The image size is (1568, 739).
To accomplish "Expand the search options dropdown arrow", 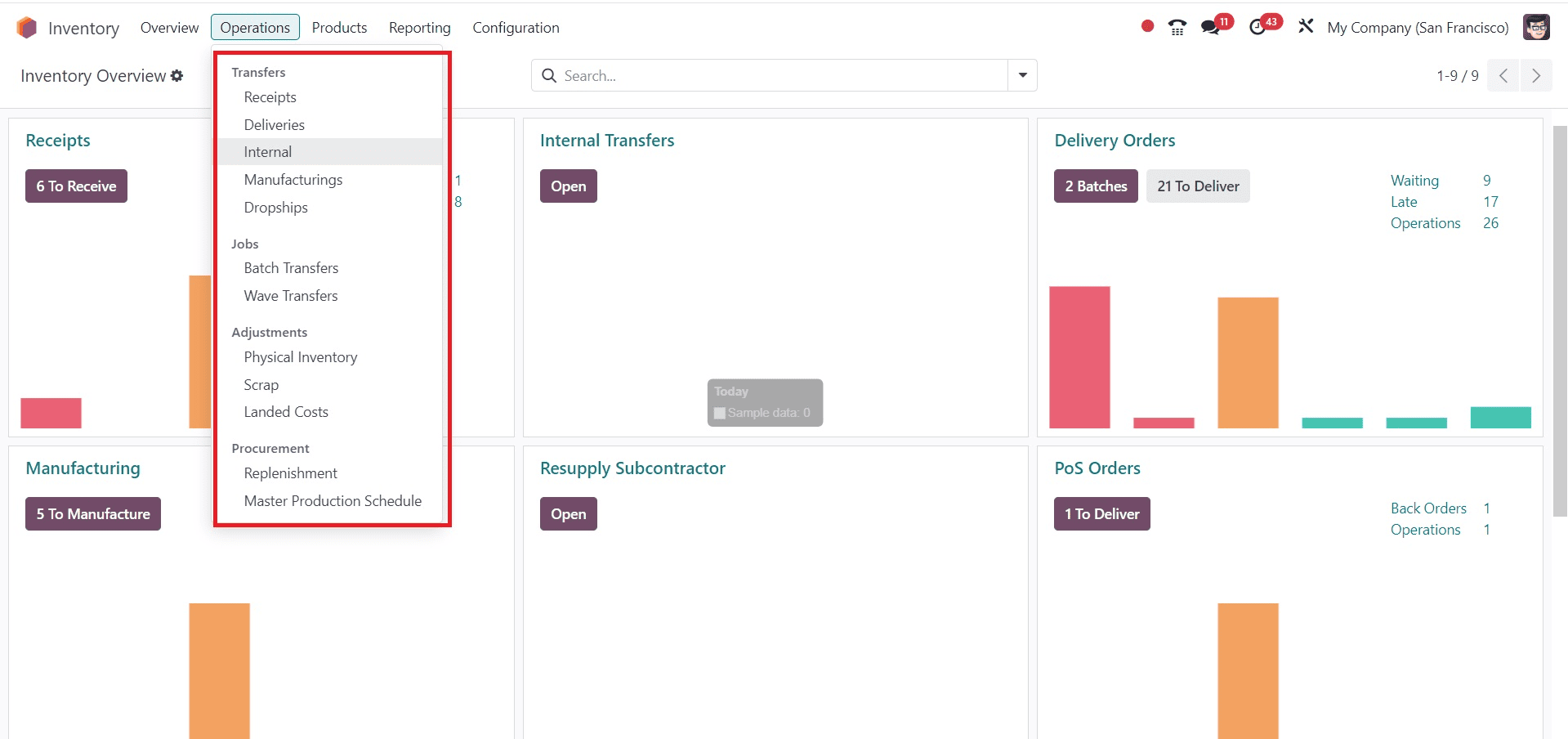I will (1022, 75).
